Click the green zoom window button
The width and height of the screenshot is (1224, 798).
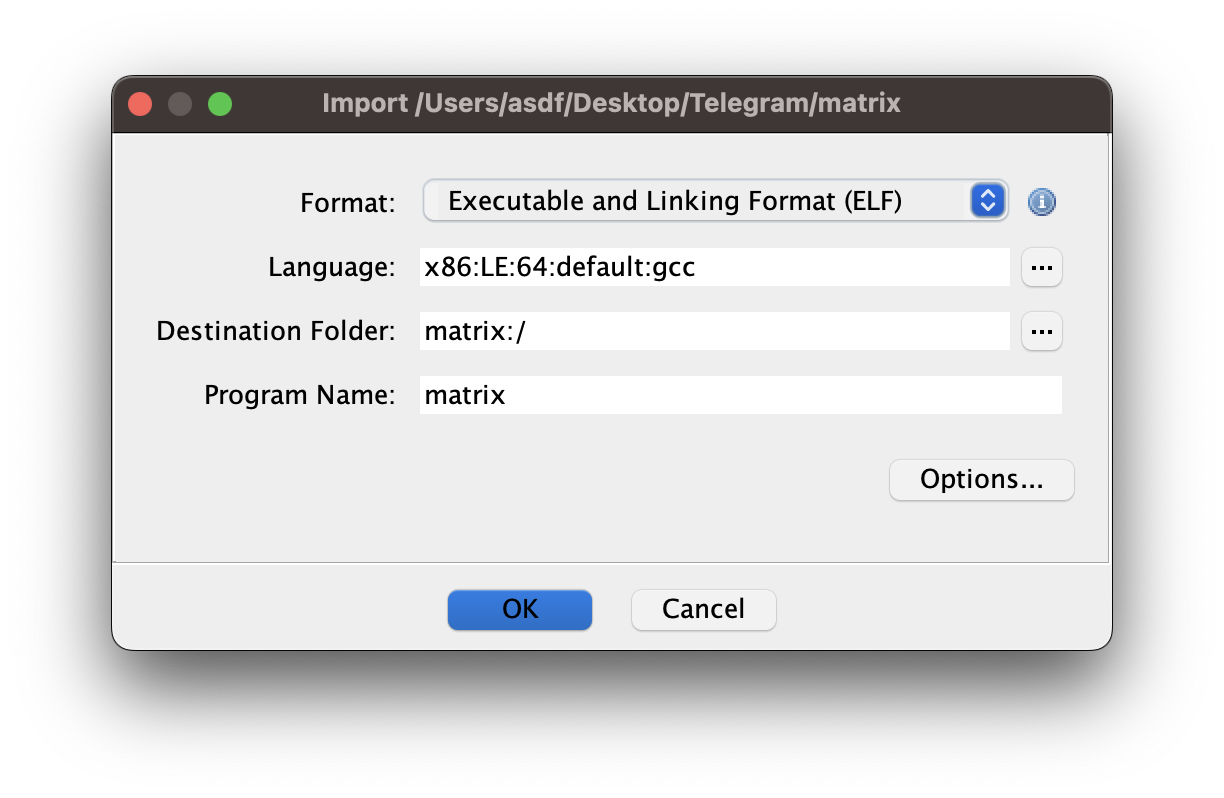[x=220, y=104]
